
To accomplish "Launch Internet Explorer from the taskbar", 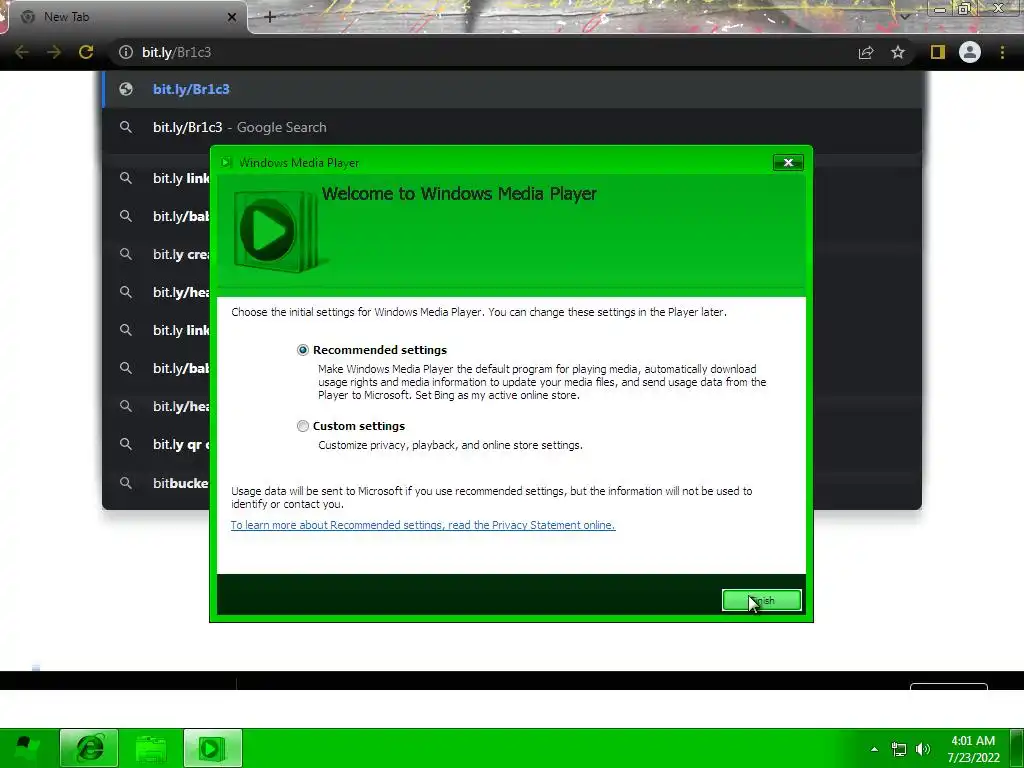I will [89, 748].
